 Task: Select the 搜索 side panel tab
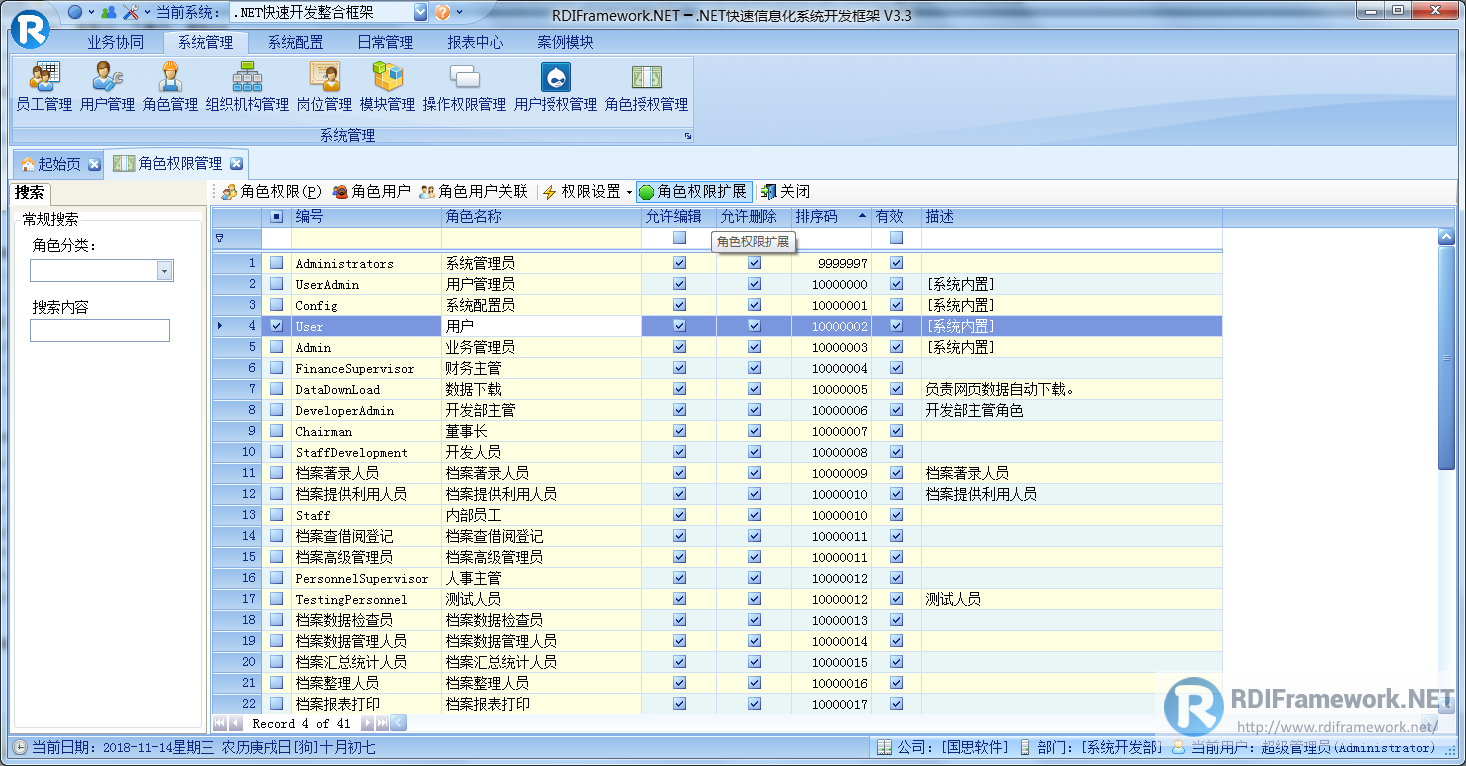coord(29,193)
